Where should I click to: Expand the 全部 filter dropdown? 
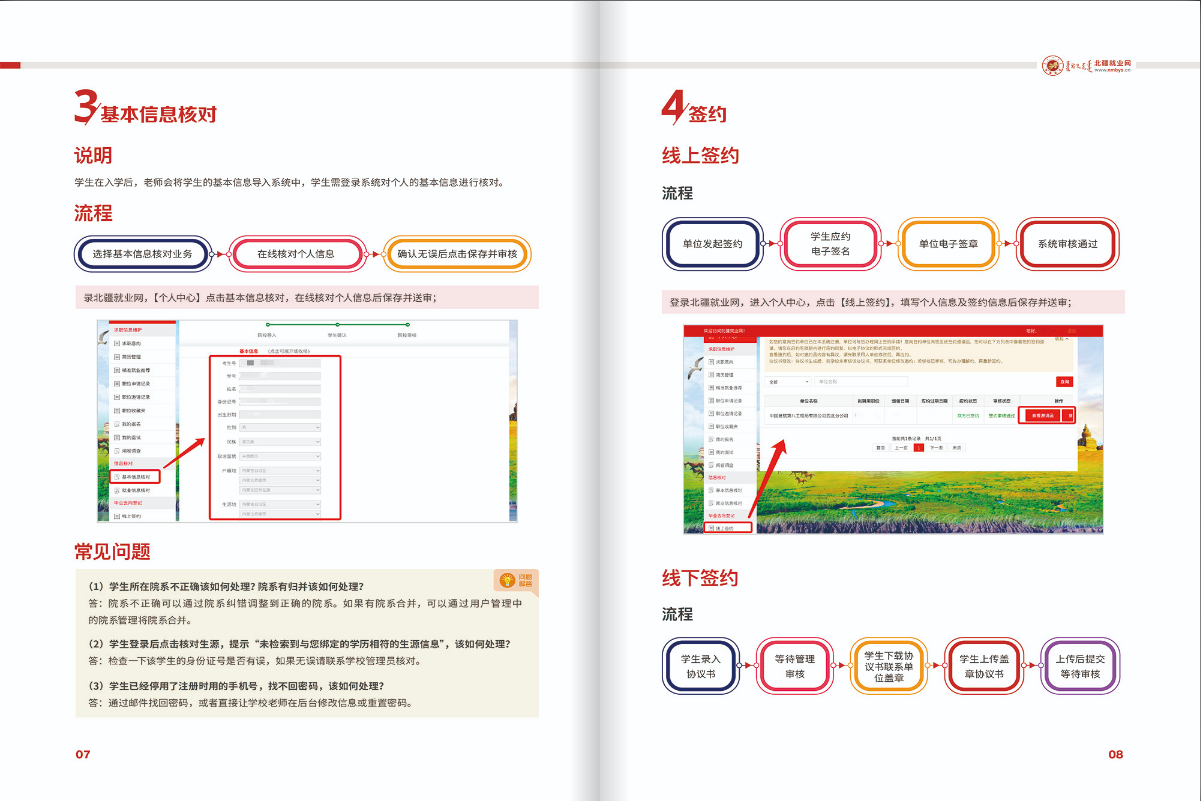click(788, 381)
